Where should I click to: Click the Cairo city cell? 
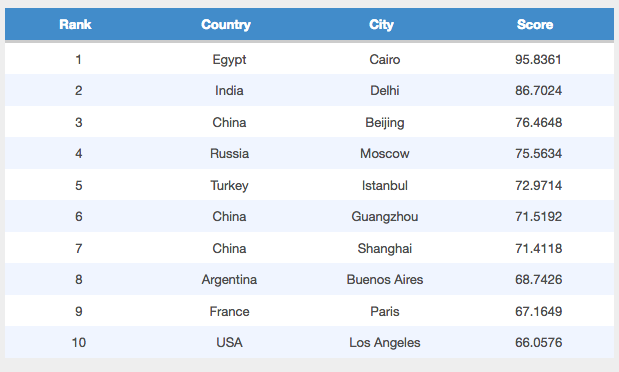385,60
